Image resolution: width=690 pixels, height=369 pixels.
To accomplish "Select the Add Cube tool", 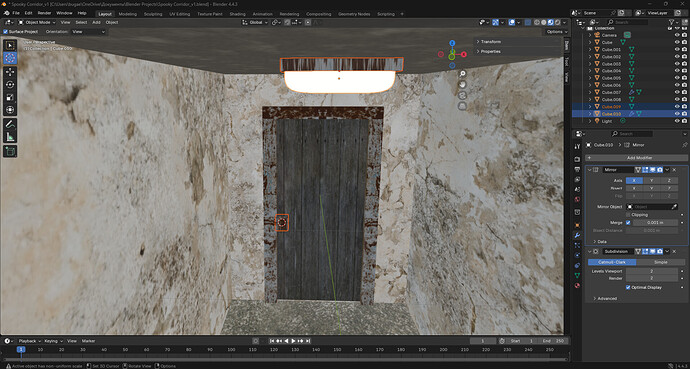I will tap(11, 151).
